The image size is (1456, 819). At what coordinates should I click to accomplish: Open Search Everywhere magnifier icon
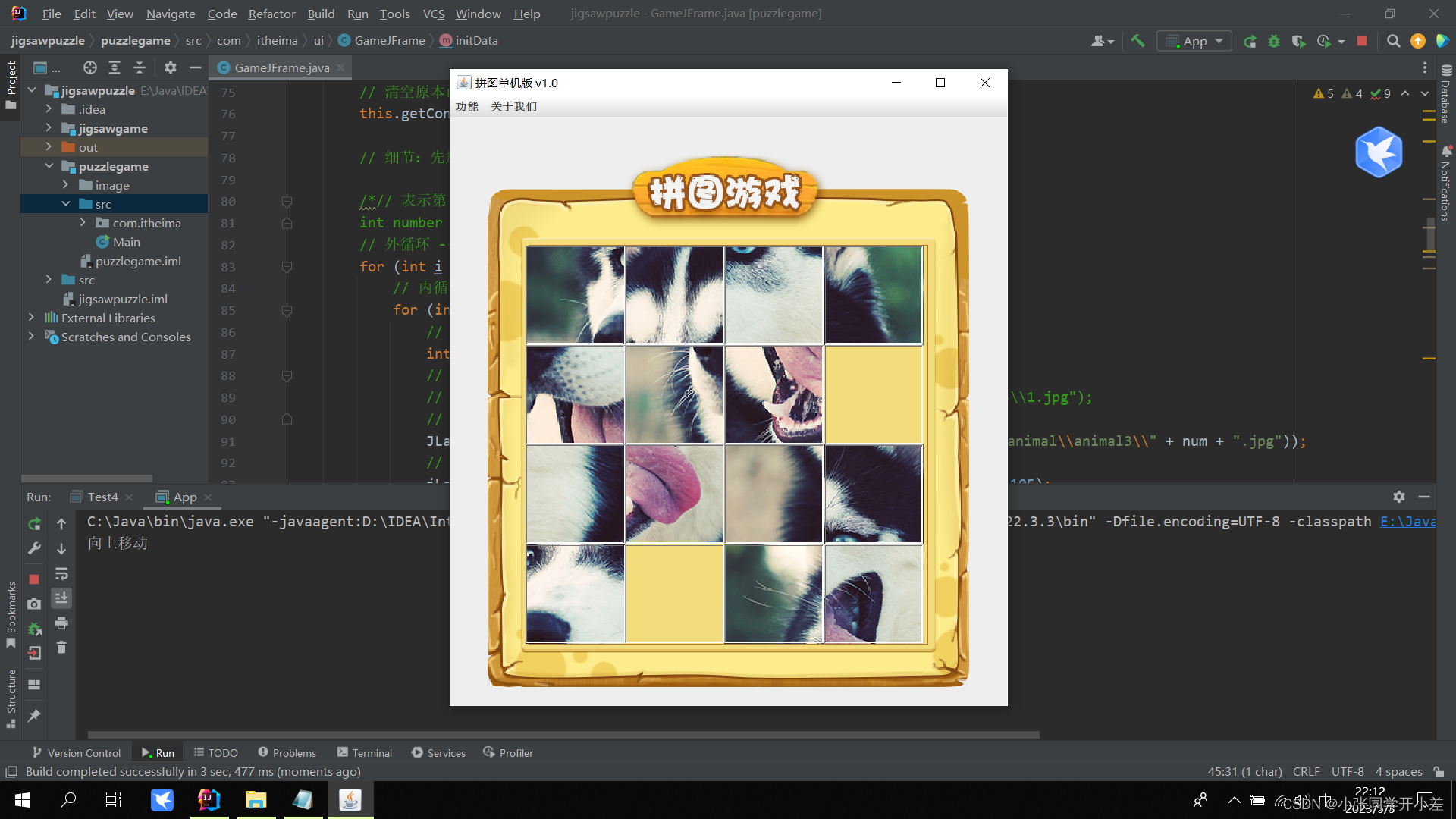(x=1393, y=41)
